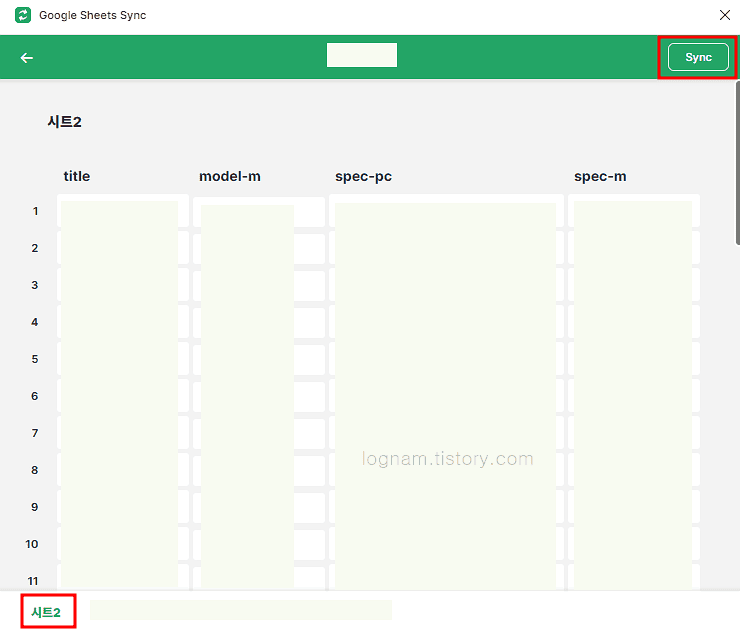The width and height of the screenshot is (740, 631).
Task: Select row number 3
Action: (35, 285)
